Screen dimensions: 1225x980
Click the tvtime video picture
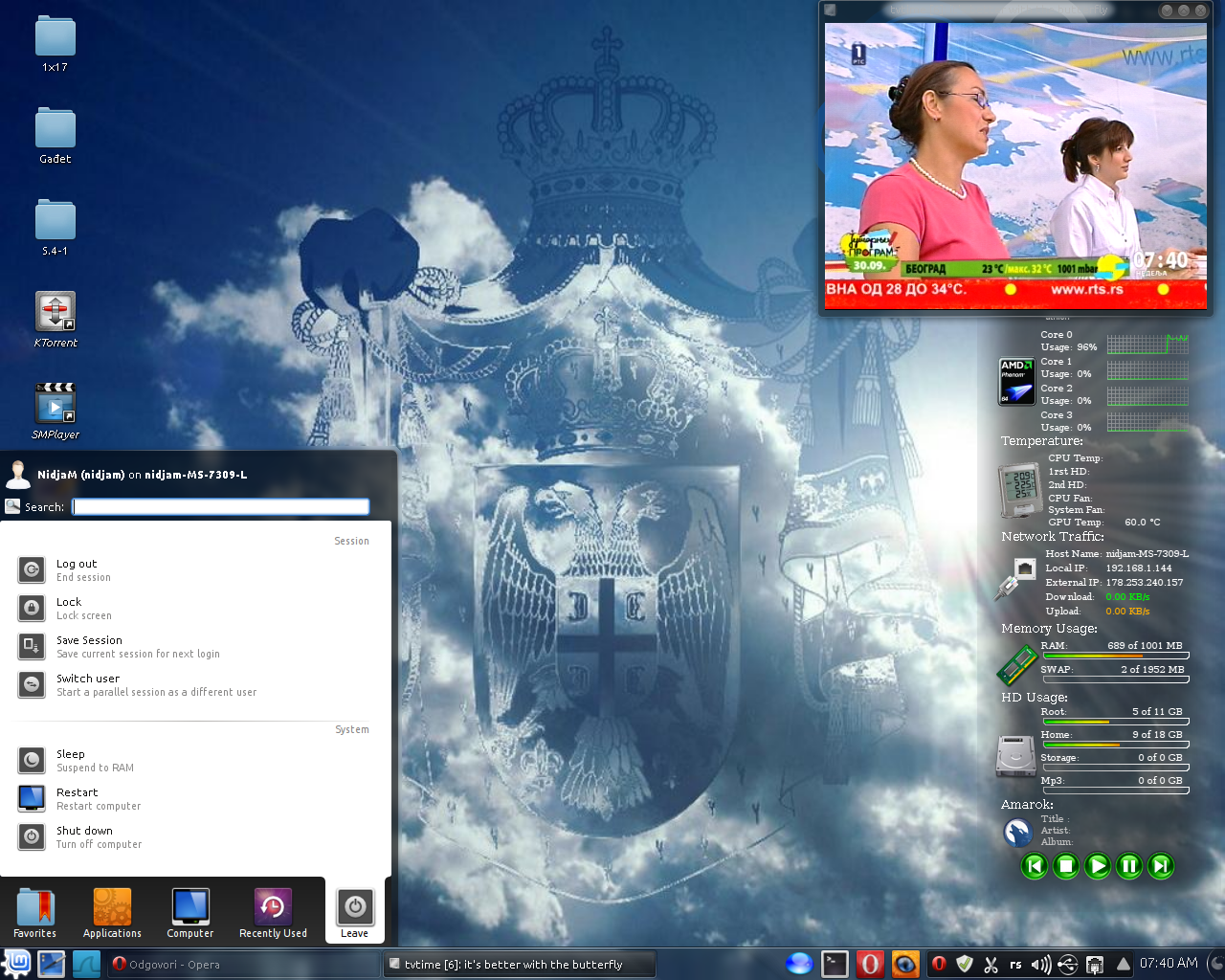1016,167
